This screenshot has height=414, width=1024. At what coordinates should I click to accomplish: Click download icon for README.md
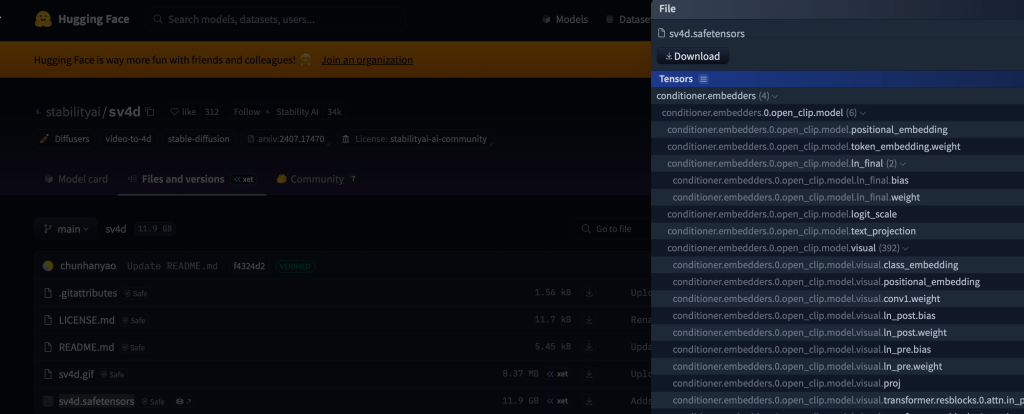(x=589, y=347)
